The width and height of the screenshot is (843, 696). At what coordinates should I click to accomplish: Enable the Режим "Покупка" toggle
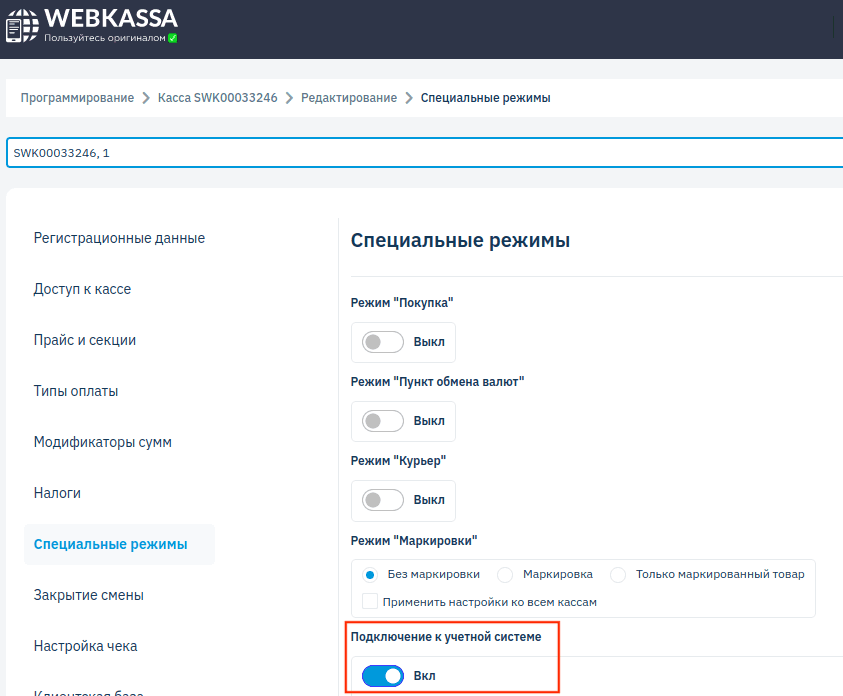pos(381,341)
